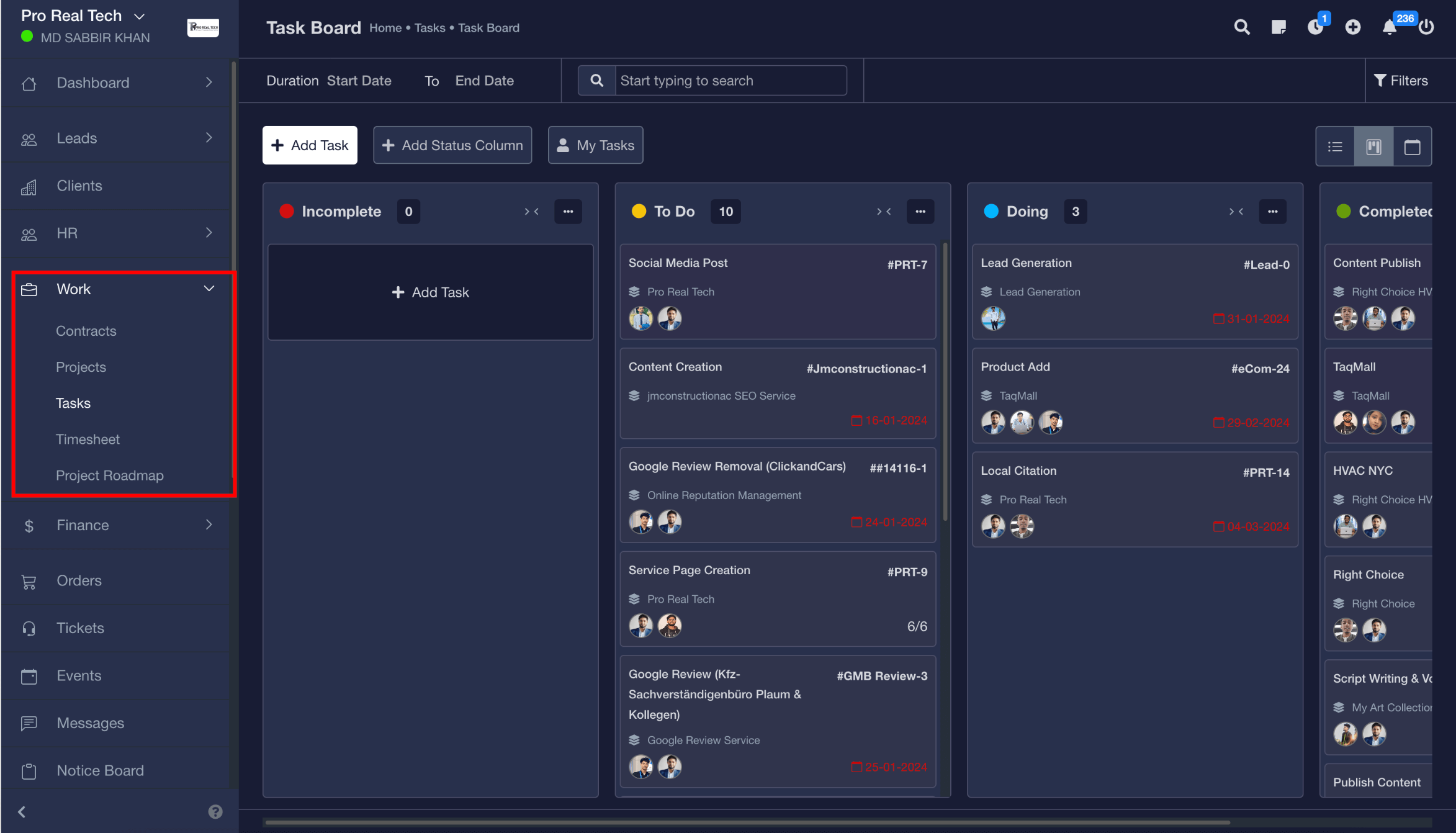
Task: Open the timer clock icon
Action: click(x=1315, y=27)
